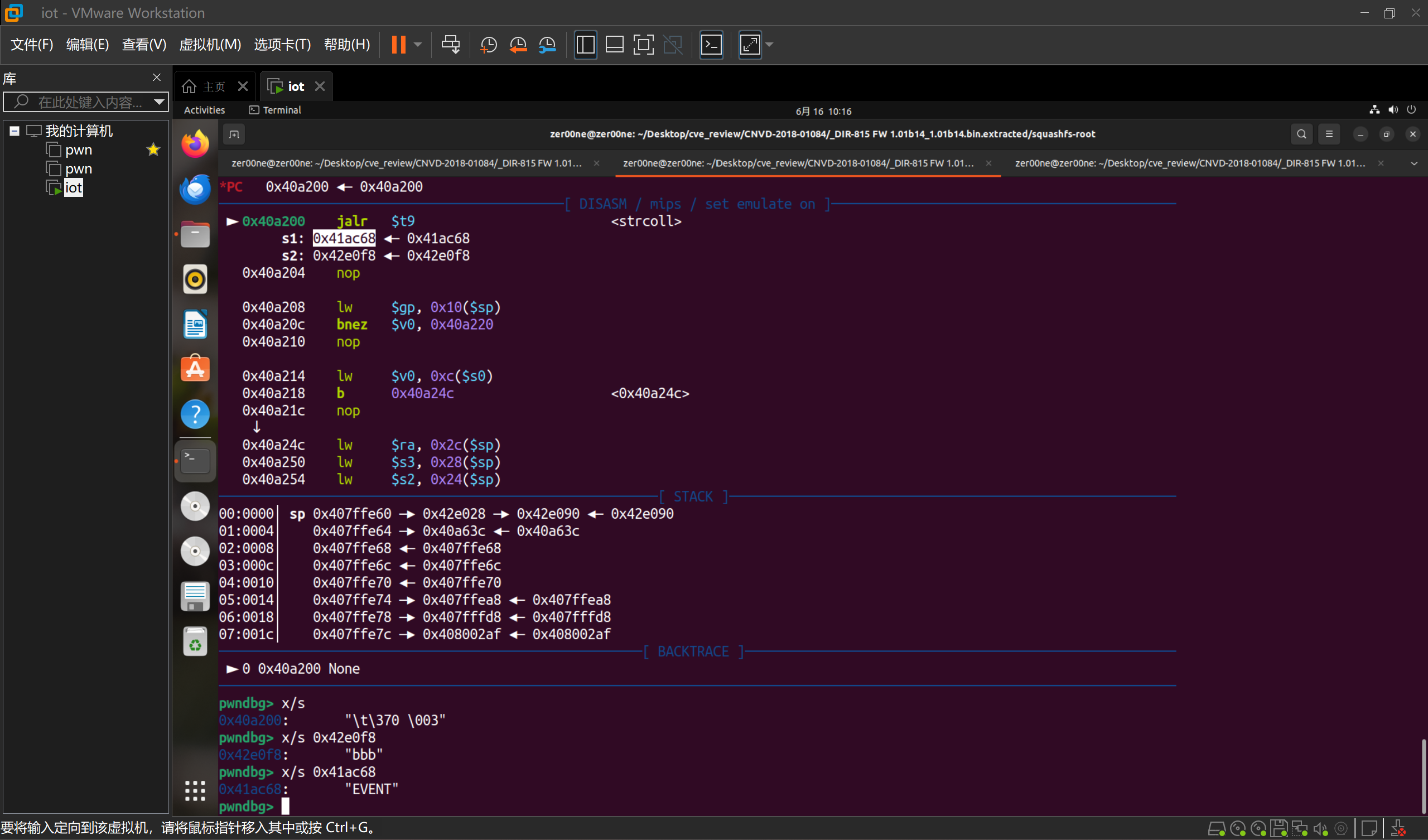Switch to the third terminal tab
The height and width of the screenshot is (840, 1428).
pyautogui.click(x=1190, y=163)
